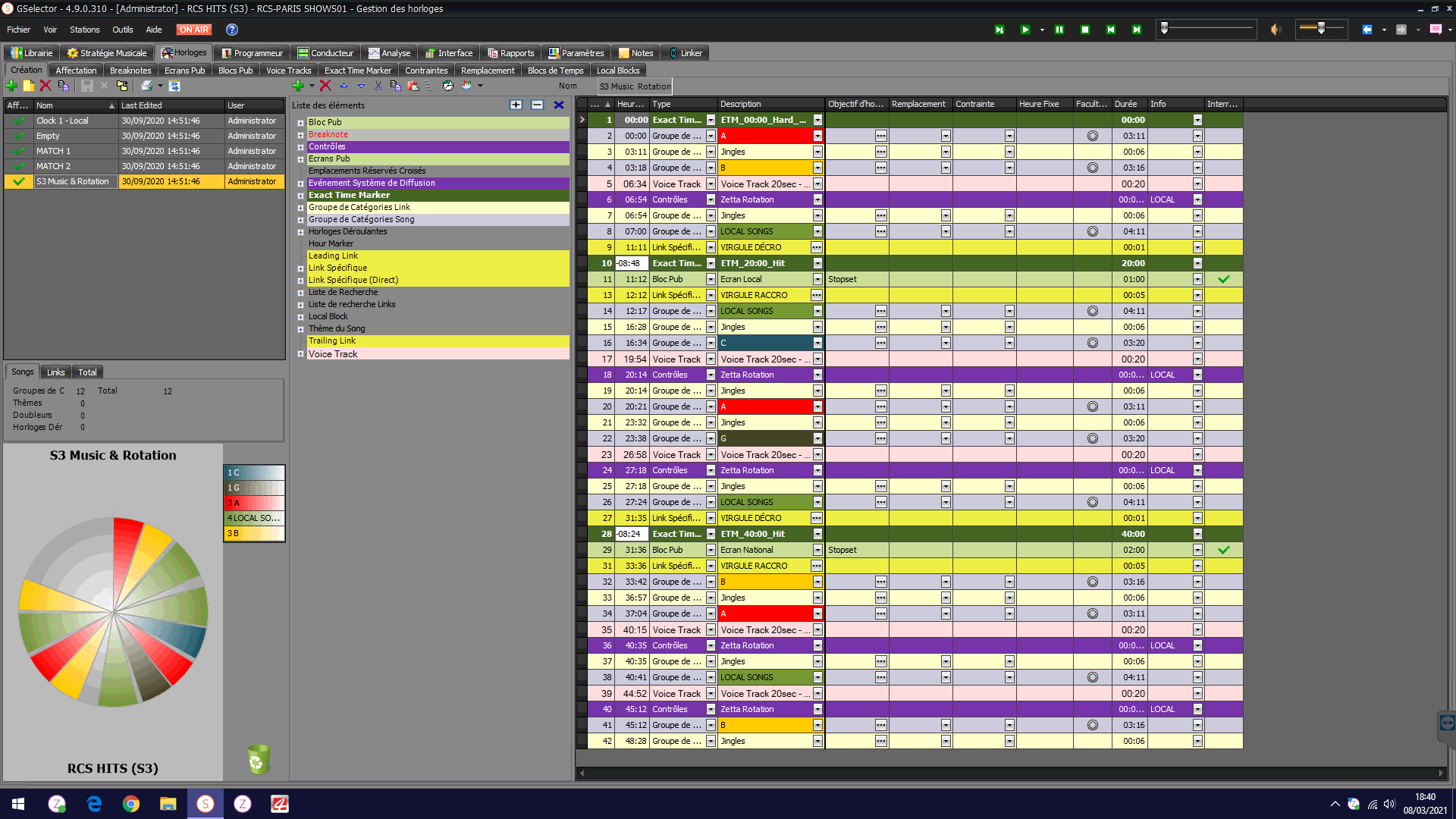Move element up with blue arrow
1456x819 pixels.
click(x=344, y=86)
